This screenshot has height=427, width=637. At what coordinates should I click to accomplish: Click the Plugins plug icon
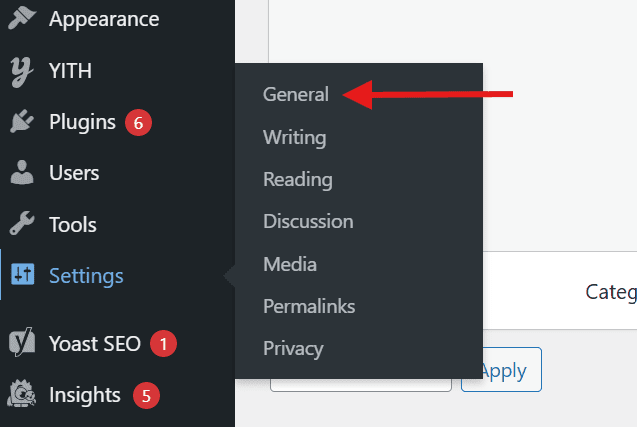click(x=21, y=122)
